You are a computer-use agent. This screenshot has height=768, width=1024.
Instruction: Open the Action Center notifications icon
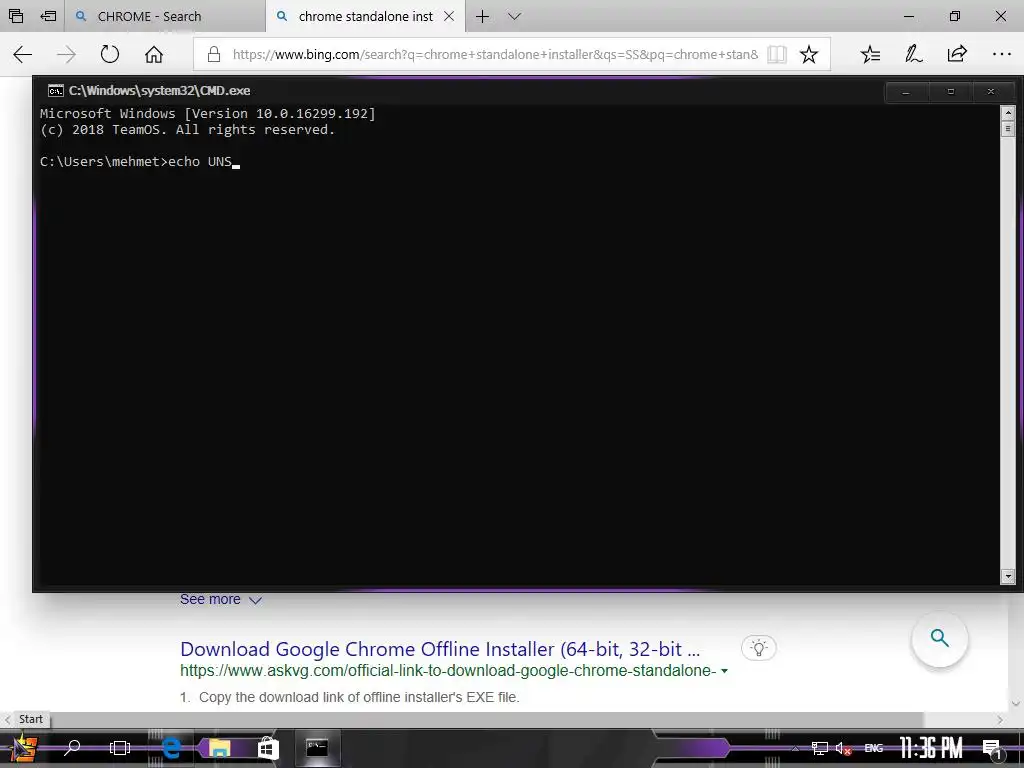992,748
